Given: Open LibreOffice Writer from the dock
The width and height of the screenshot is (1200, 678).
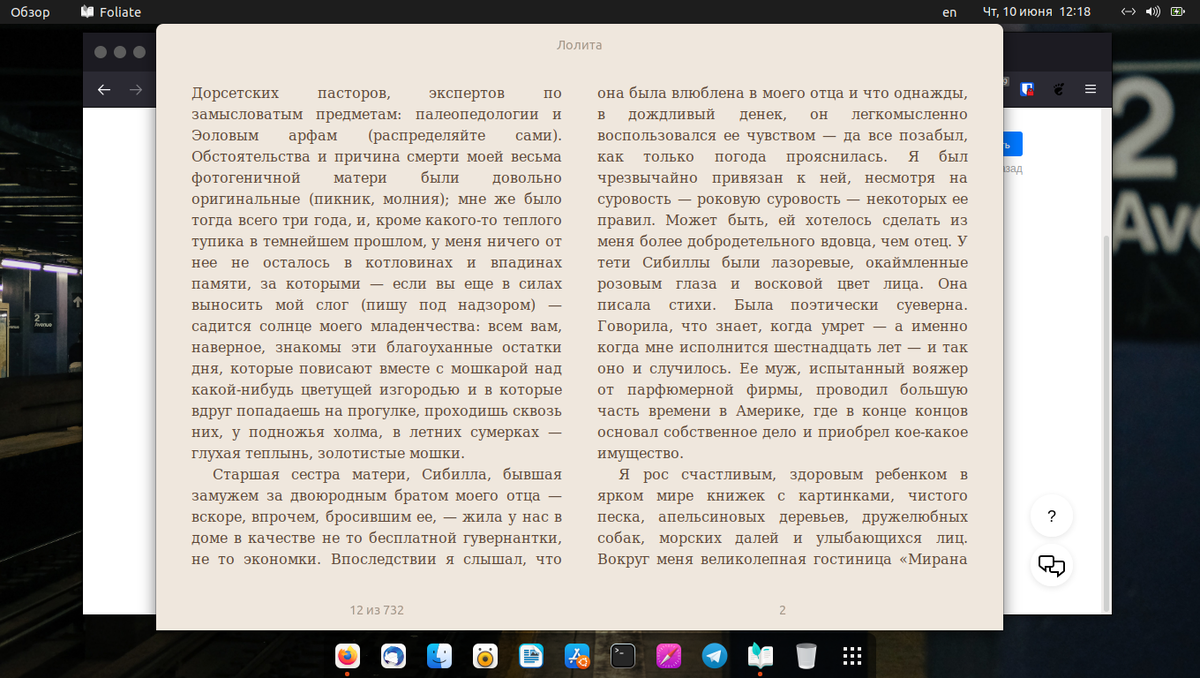Looking at the screenshot, I should click(x=531, y=656).
